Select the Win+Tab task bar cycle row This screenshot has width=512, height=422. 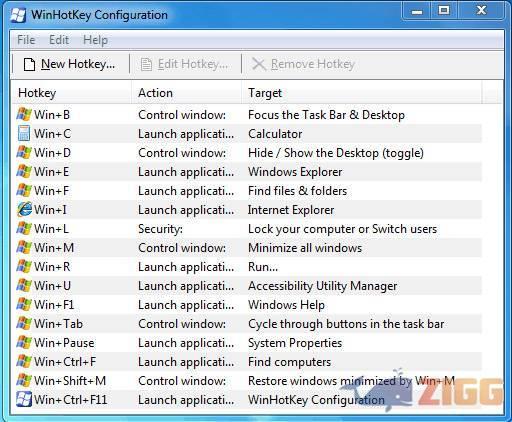[x=248, y=324]
